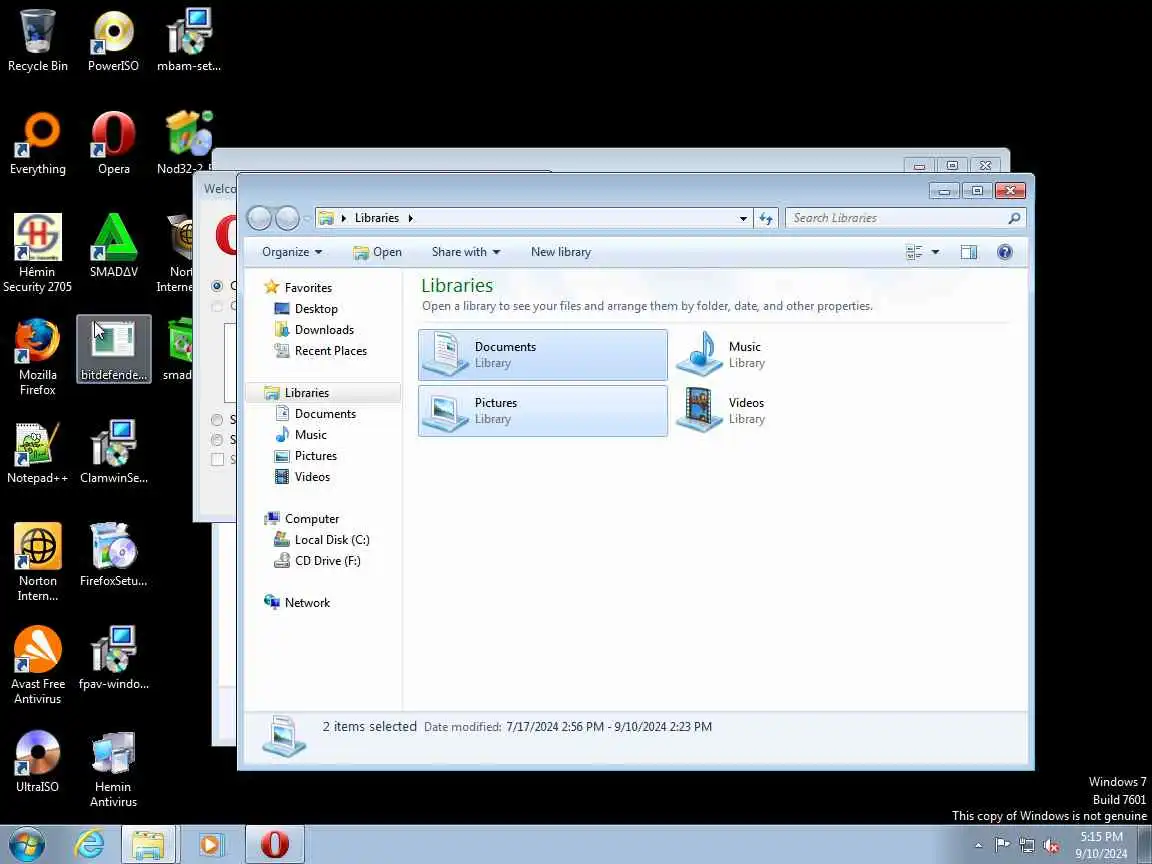The width and height of the screenshot is (1152, 864).
Task: Select Network in the navigation pane
Action: point(306,602)
